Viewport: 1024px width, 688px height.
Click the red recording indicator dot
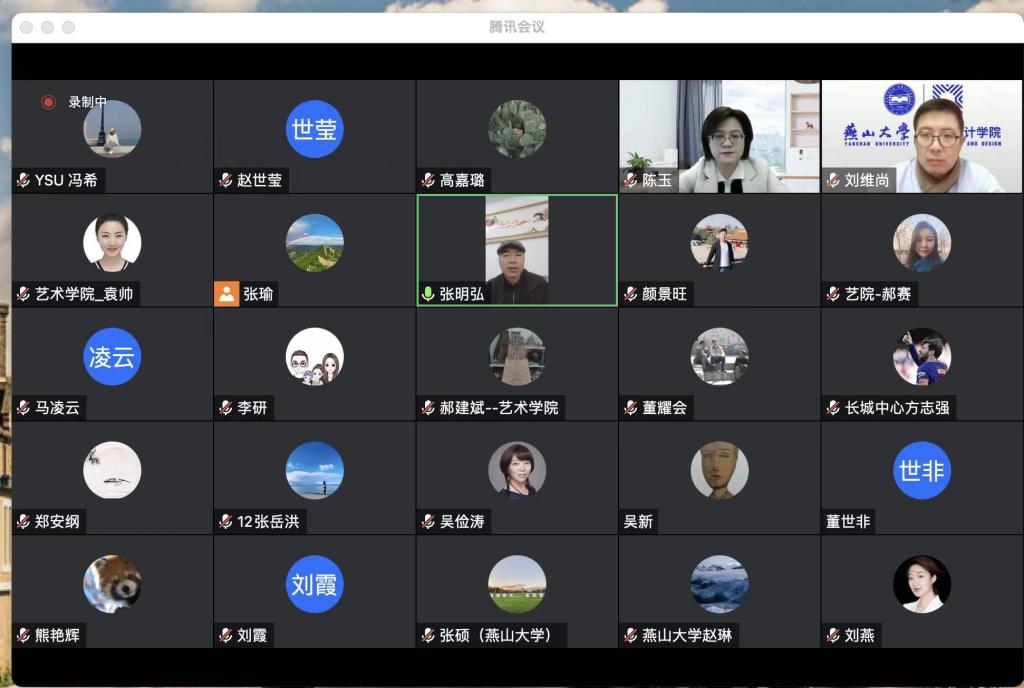[48, 102]
